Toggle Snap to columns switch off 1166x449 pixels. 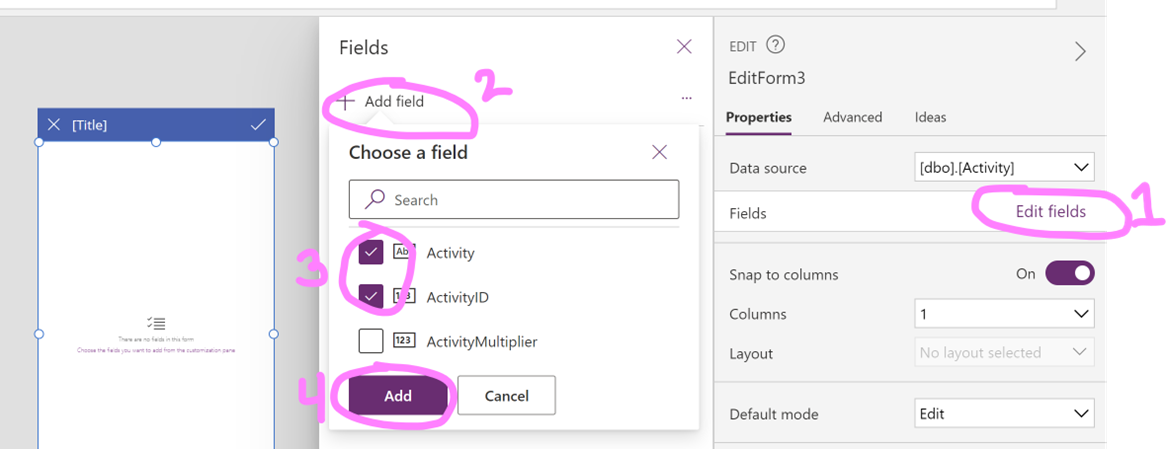pos(1070,274)
